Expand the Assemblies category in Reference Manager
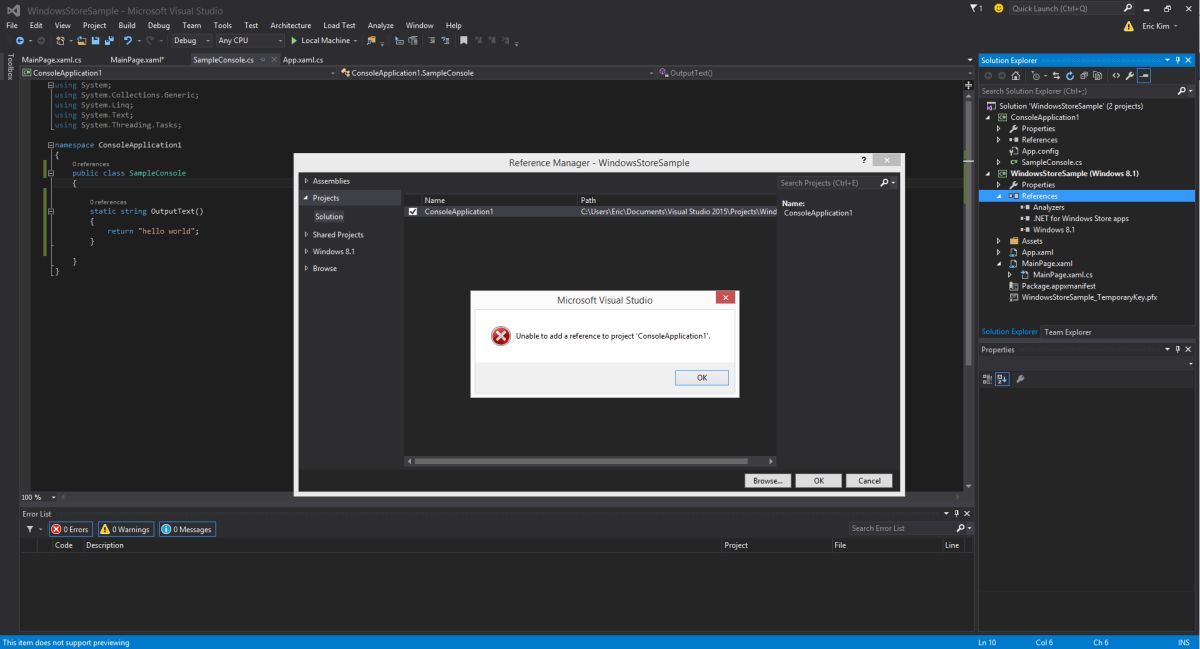This screenshot has height=649, width=1200. coord(306,181)
